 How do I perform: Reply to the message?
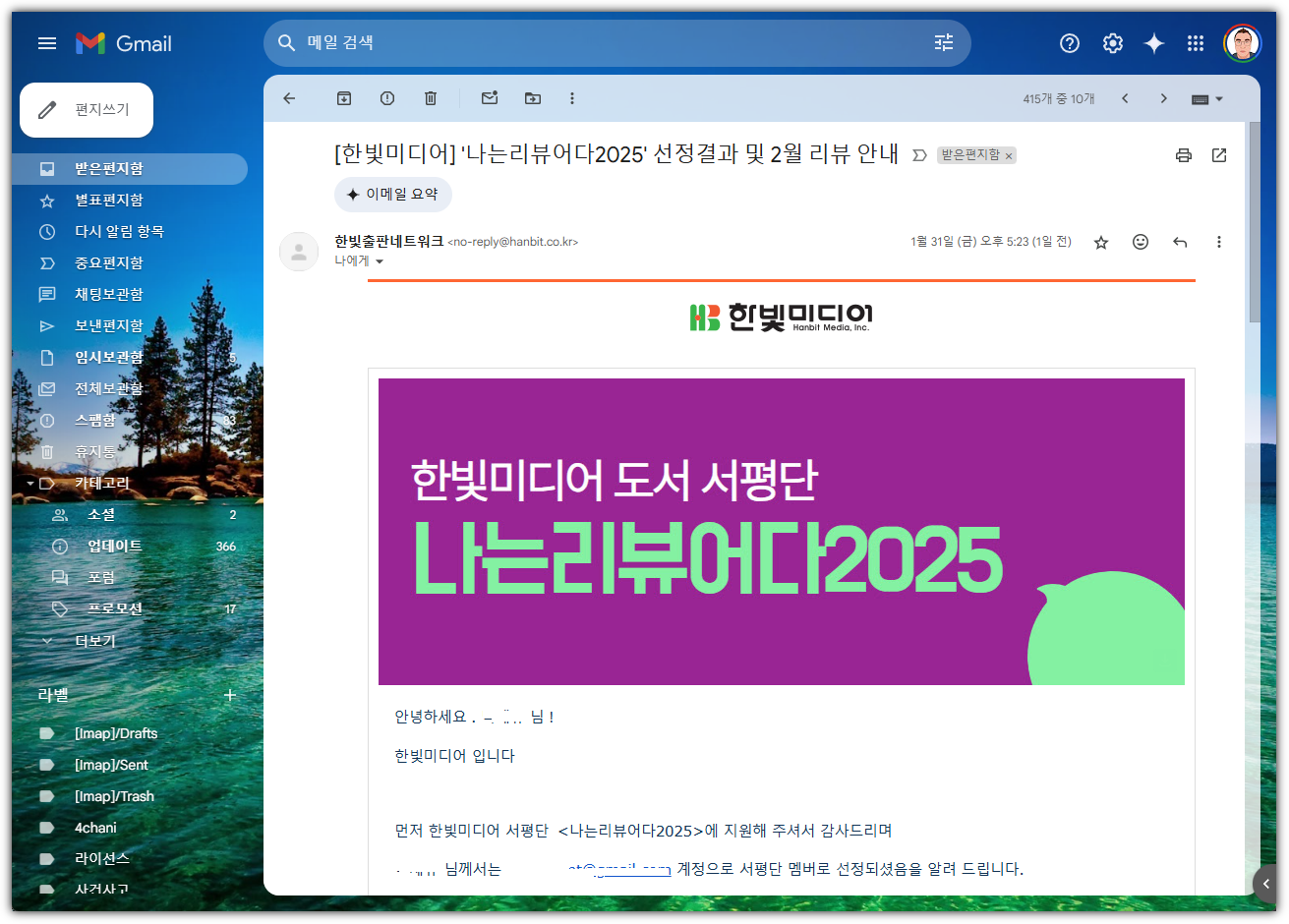click(x=1180, y=242)
